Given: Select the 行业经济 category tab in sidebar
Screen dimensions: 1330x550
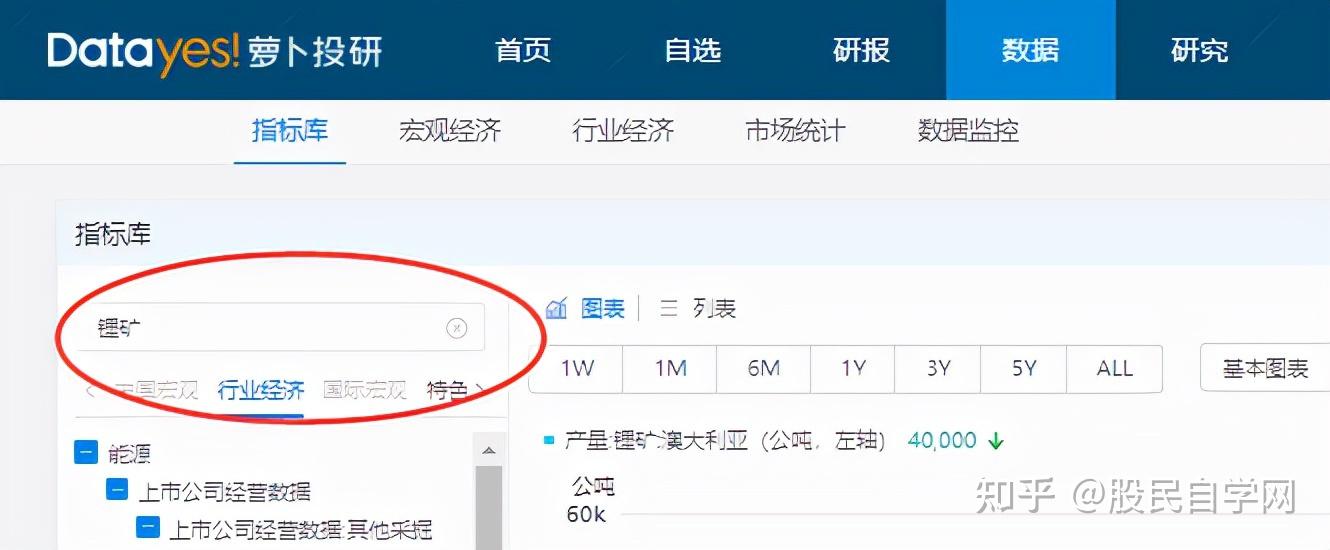Looking at the screenshot, I should click(x=261, y=390).
